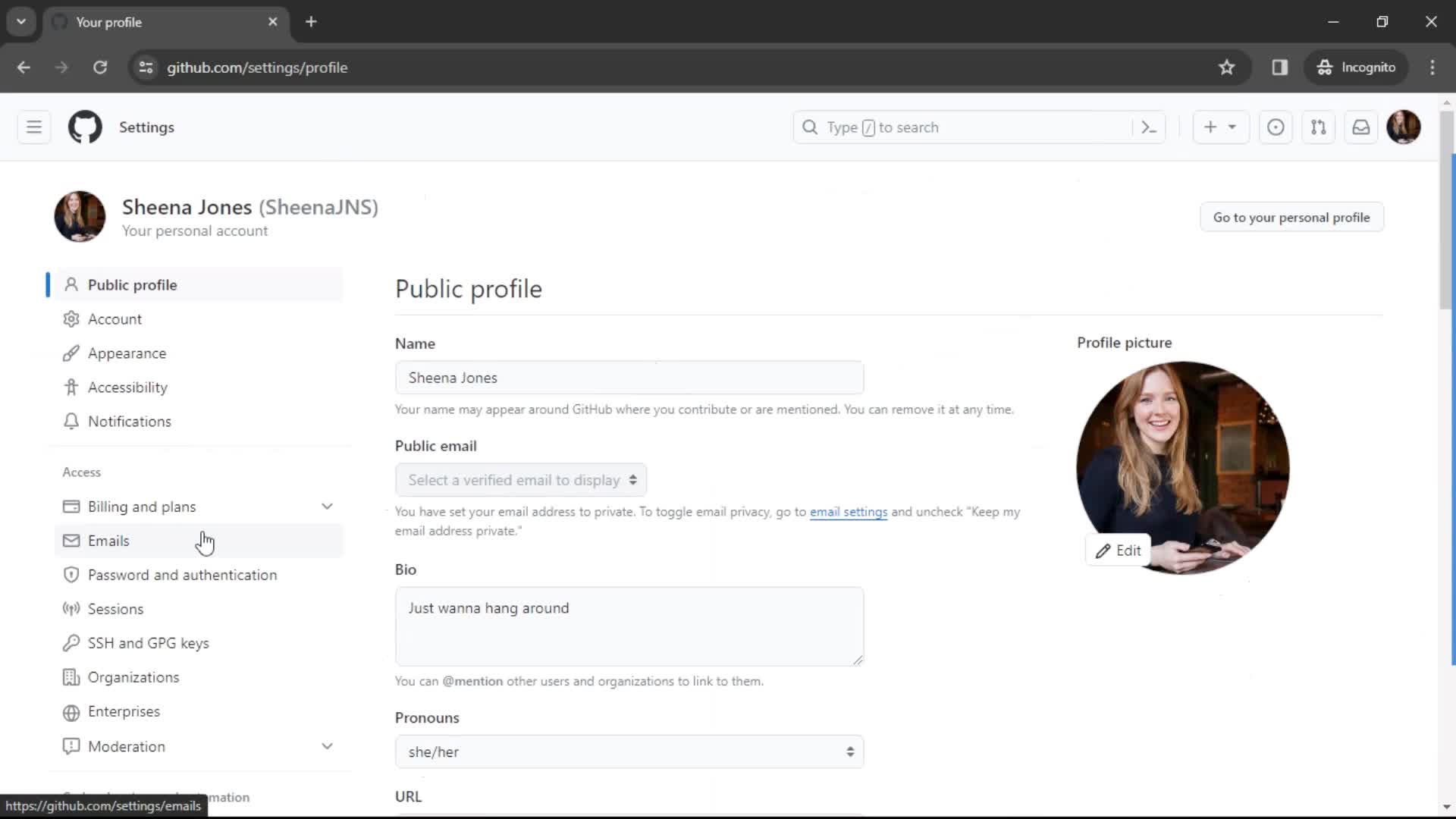The image size is (1456, 819).
Task: Open the hamburger navigation menu
Action: (x=34, y=127)
